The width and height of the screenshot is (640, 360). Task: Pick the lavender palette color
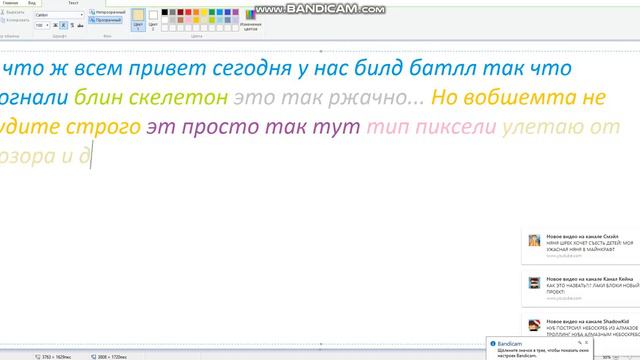pyautogui.click(x=236, y=20)
